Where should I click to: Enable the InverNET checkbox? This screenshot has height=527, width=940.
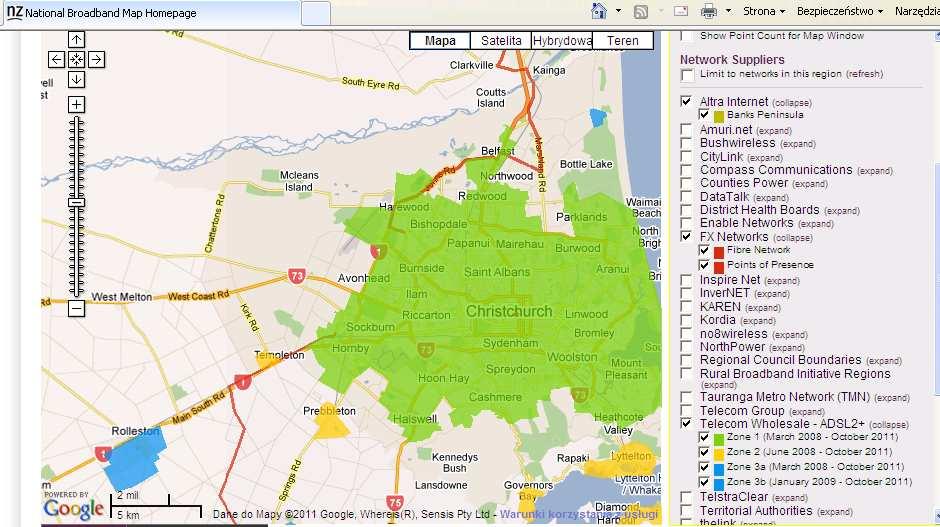coord(686,293)
